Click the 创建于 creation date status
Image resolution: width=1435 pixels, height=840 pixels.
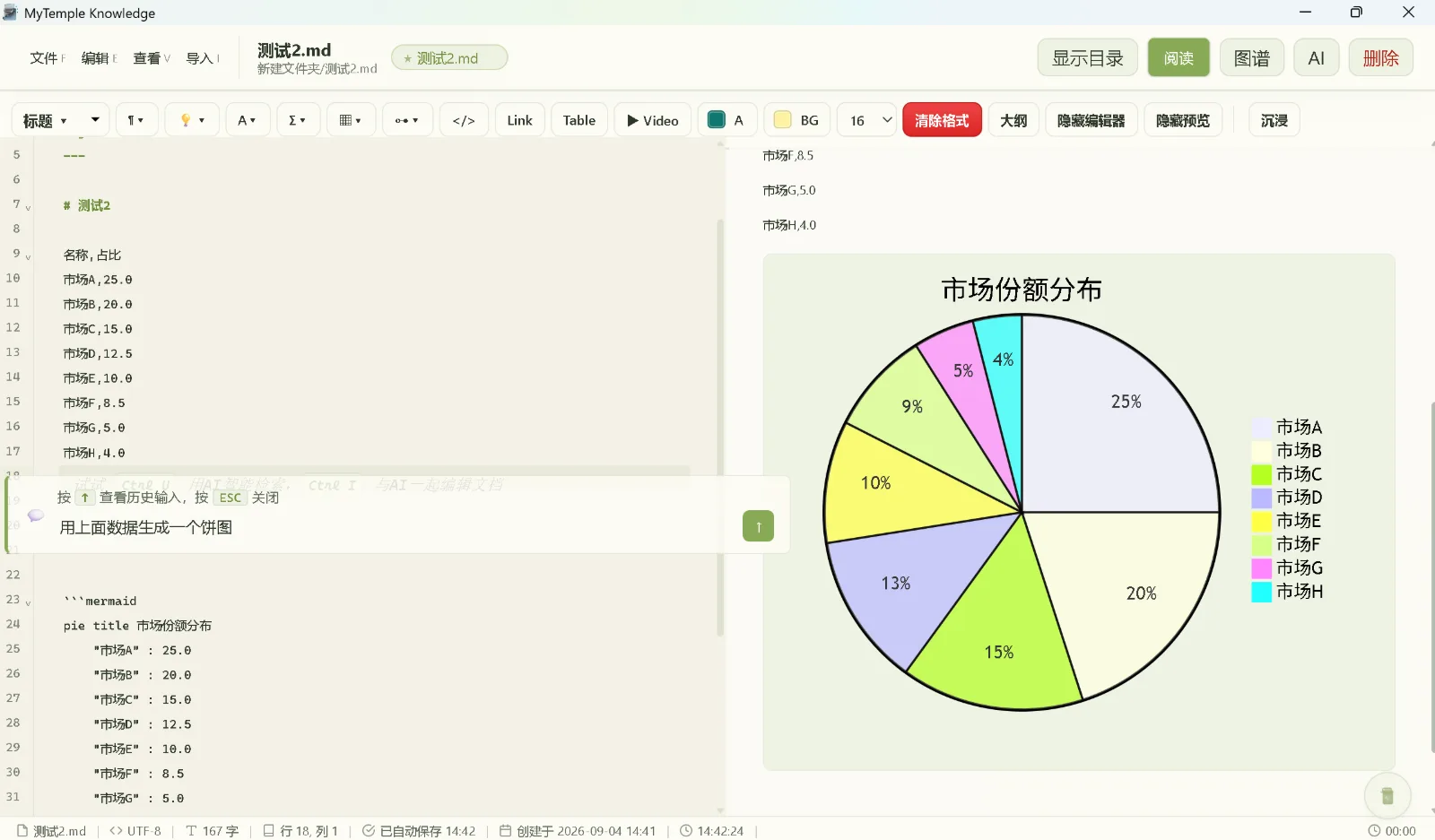578,831
